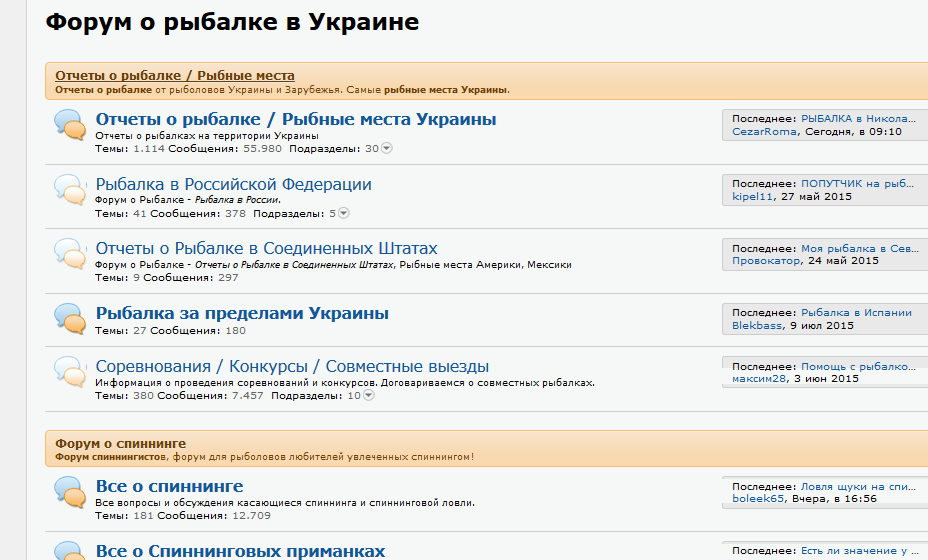Click forum icon beside Рыбалка за пределами Украины
Viewport: 928px width, 560px height.
(x=68, y=317)
